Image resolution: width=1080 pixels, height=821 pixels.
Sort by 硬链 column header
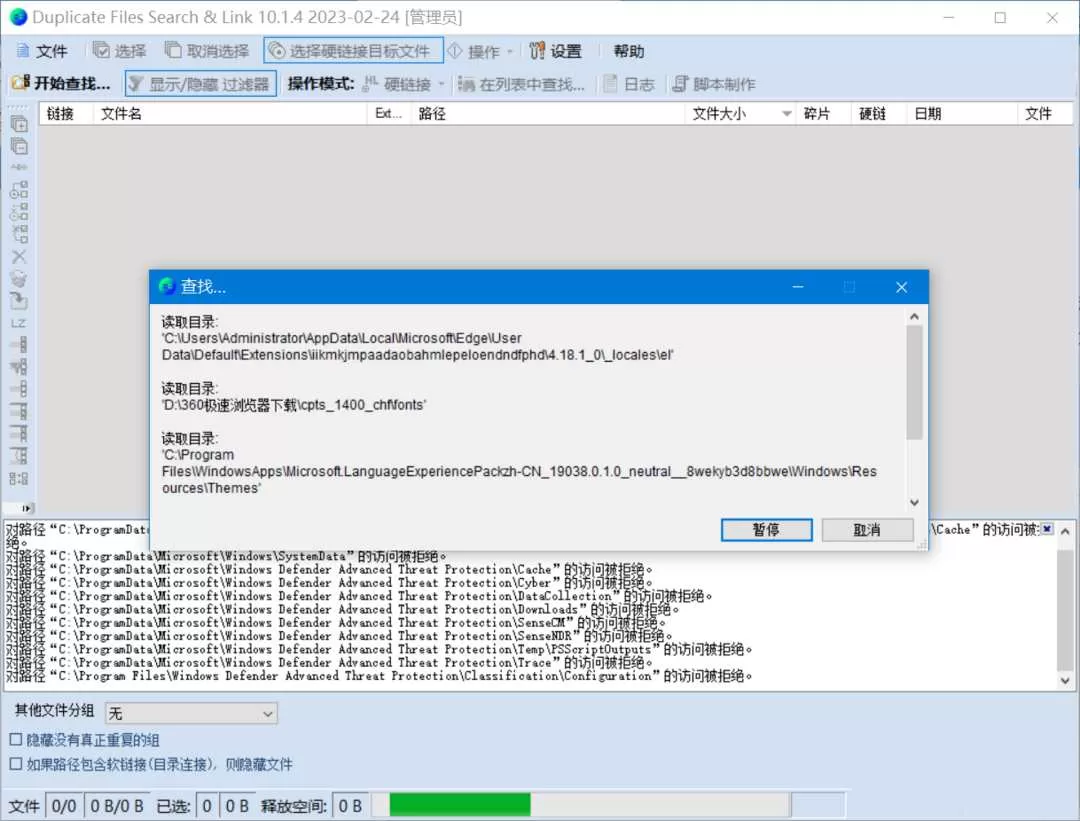coord(879,114)
